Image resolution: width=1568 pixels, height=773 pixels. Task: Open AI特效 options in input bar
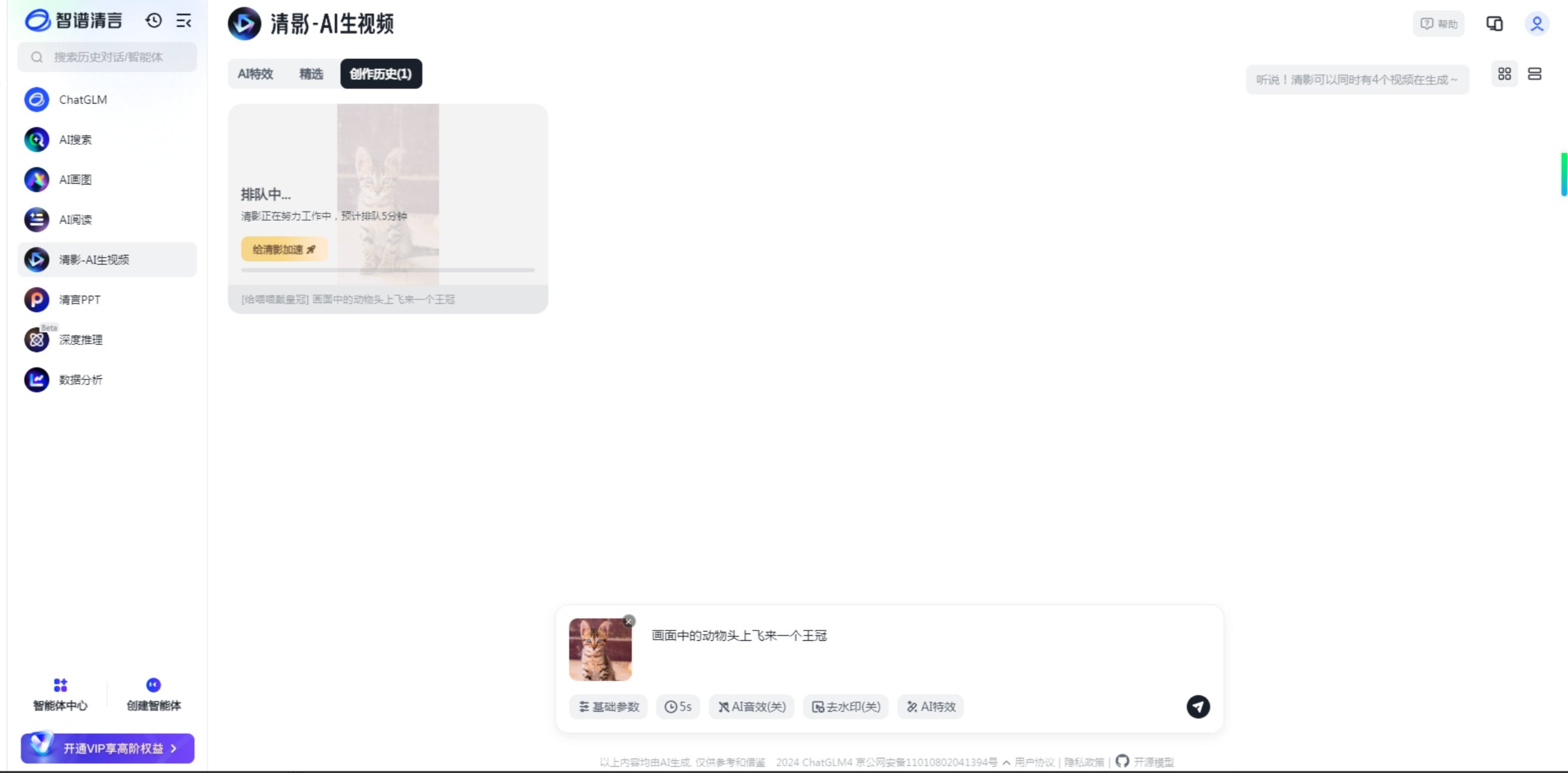[930, 706]
